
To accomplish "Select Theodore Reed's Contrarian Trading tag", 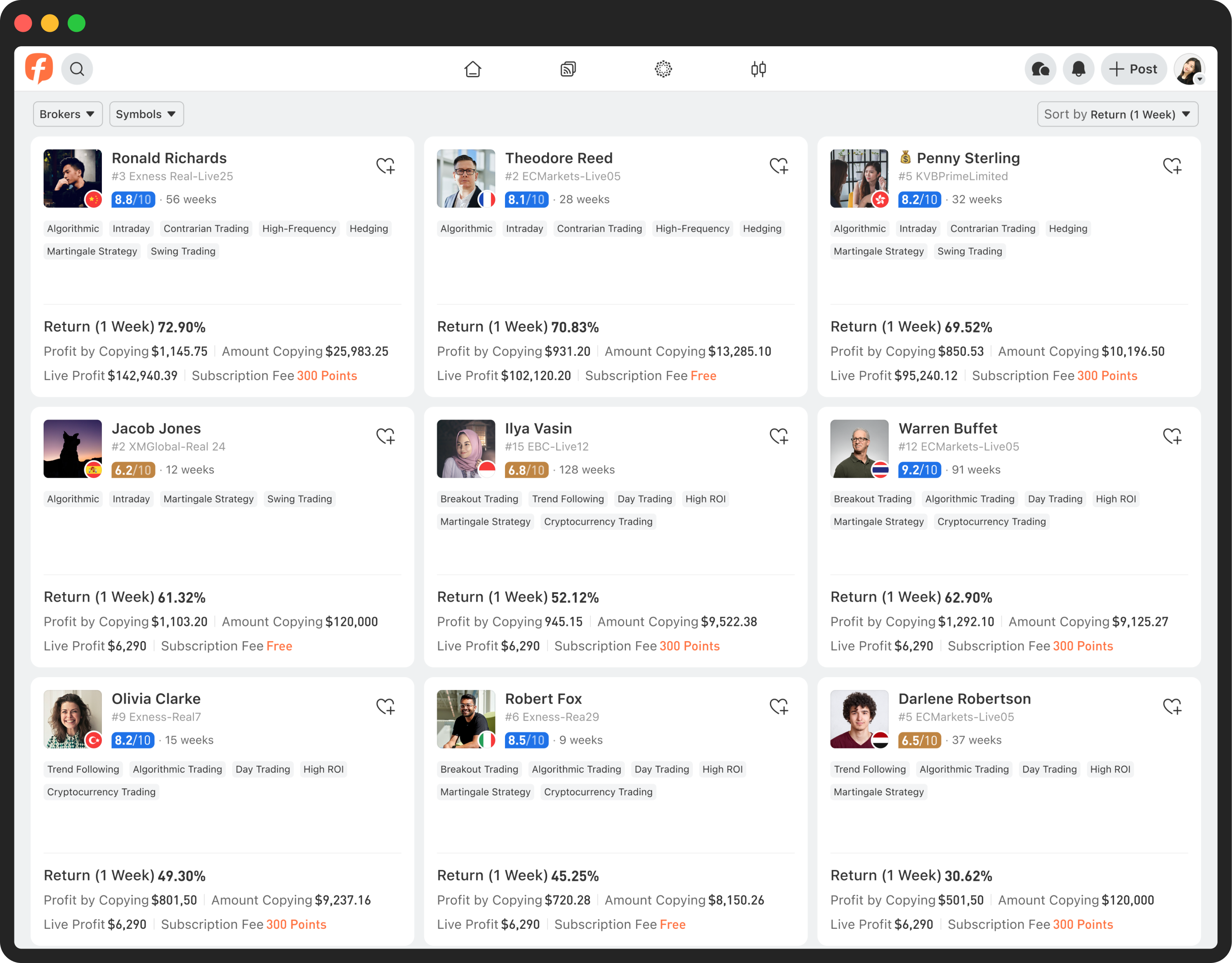I will pyautogui.click(x=599, y=229).
